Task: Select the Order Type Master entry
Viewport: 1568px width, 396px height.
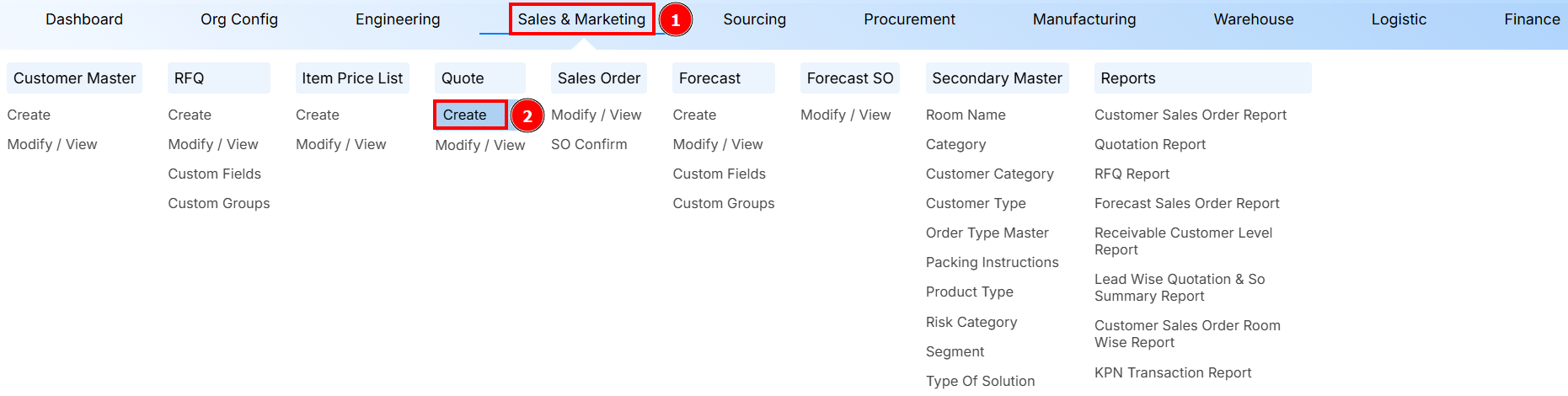Action: [987, 233]
